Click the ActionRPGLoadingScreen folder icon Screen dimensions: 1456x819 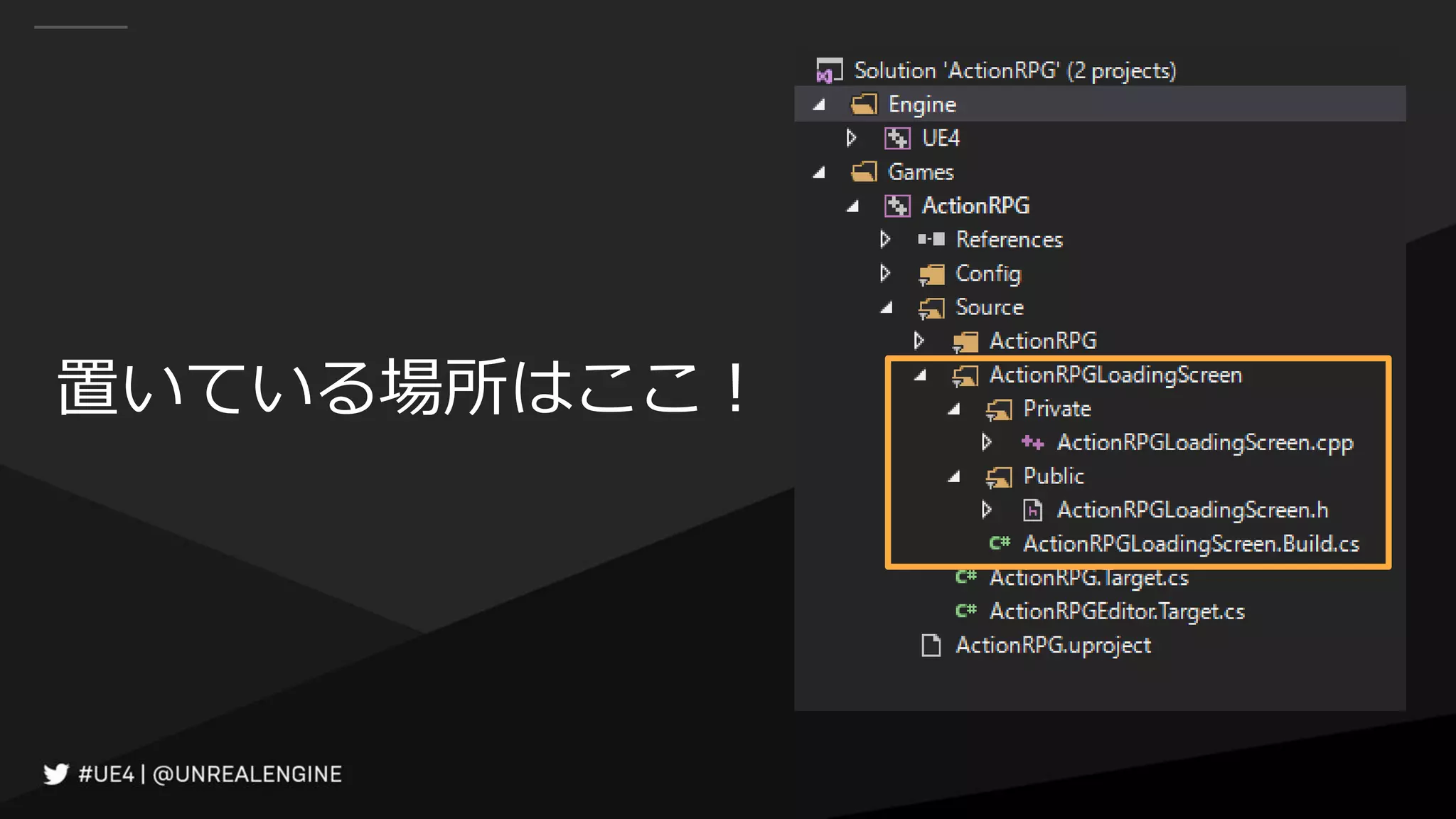click(x=965, y=375)
